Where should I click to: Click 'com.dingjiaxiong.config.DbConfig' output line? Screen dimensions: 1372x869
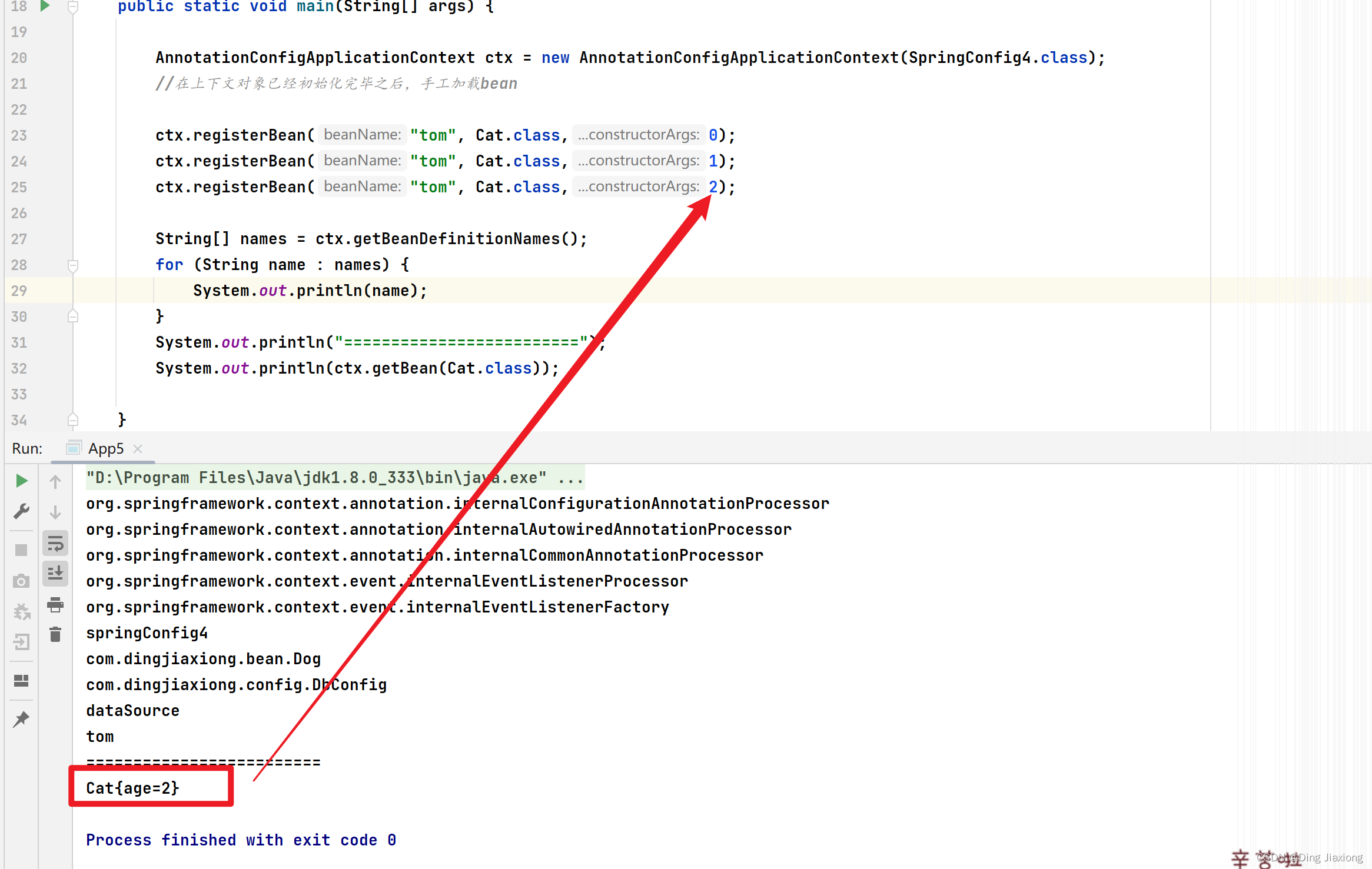[236, 685]
